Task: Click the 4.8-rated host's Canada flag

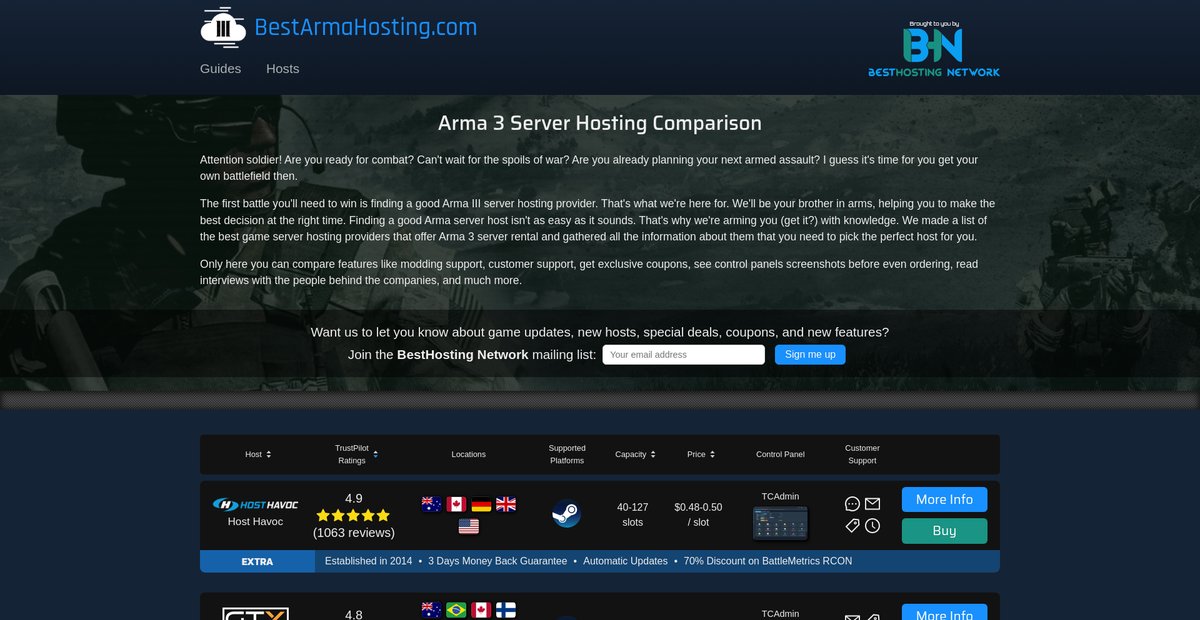Action: 481,610
